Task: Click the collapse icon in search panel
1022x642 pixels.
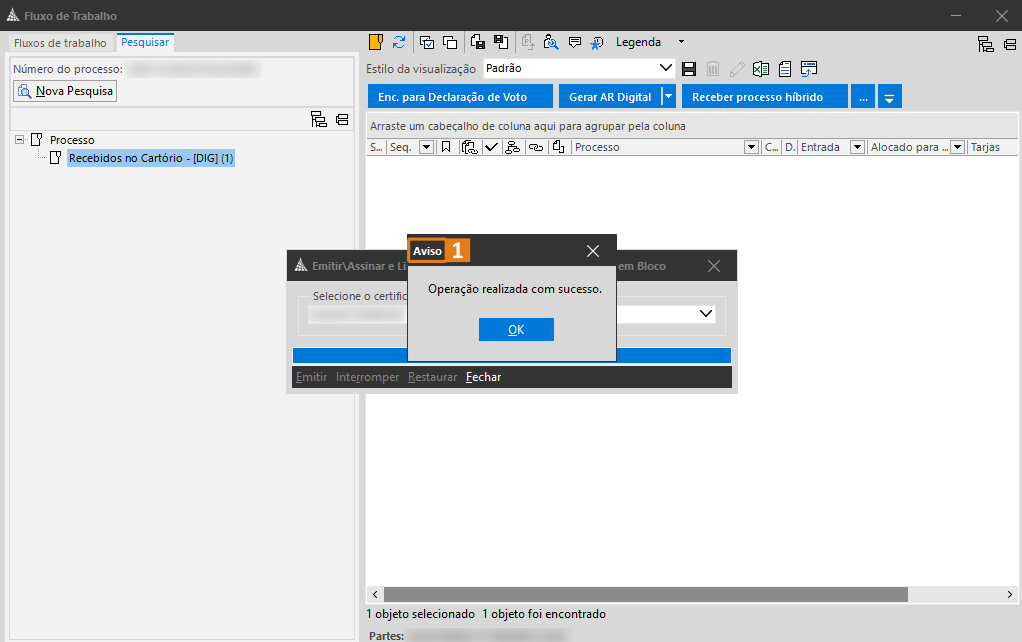Action: pos(342,119)
